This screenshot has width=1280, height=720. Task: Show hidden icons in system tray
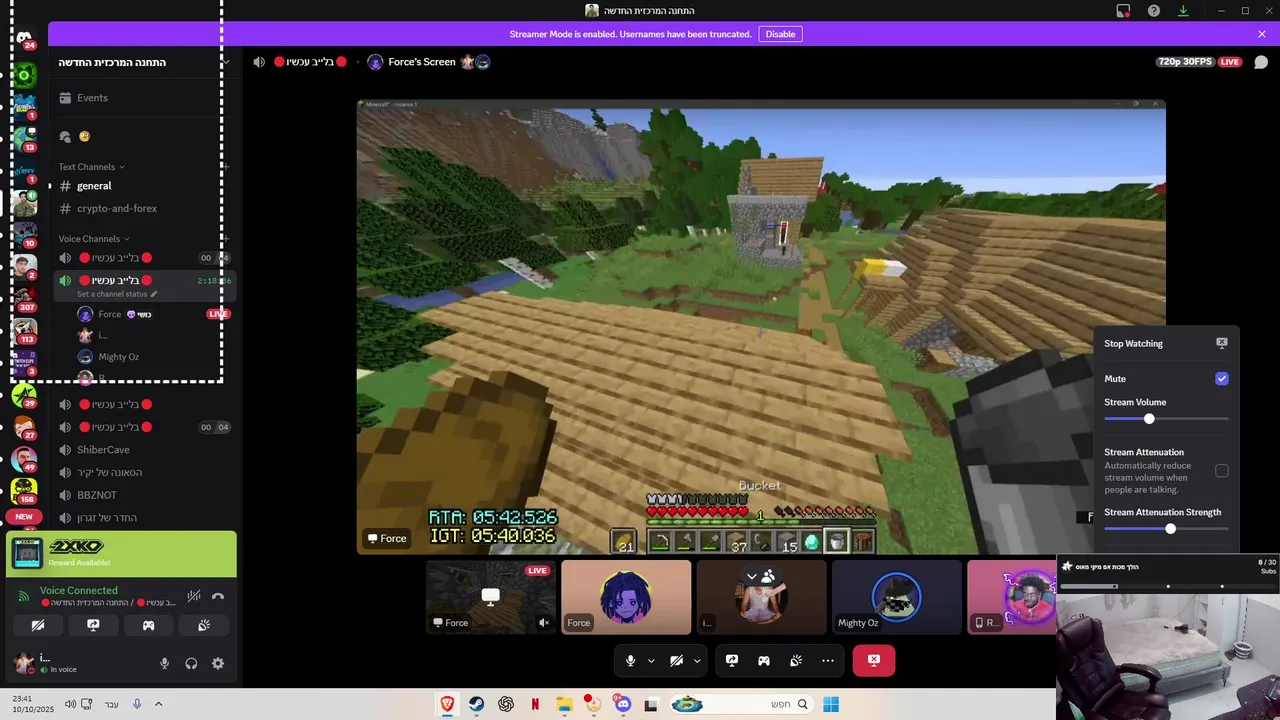[158, 704]
